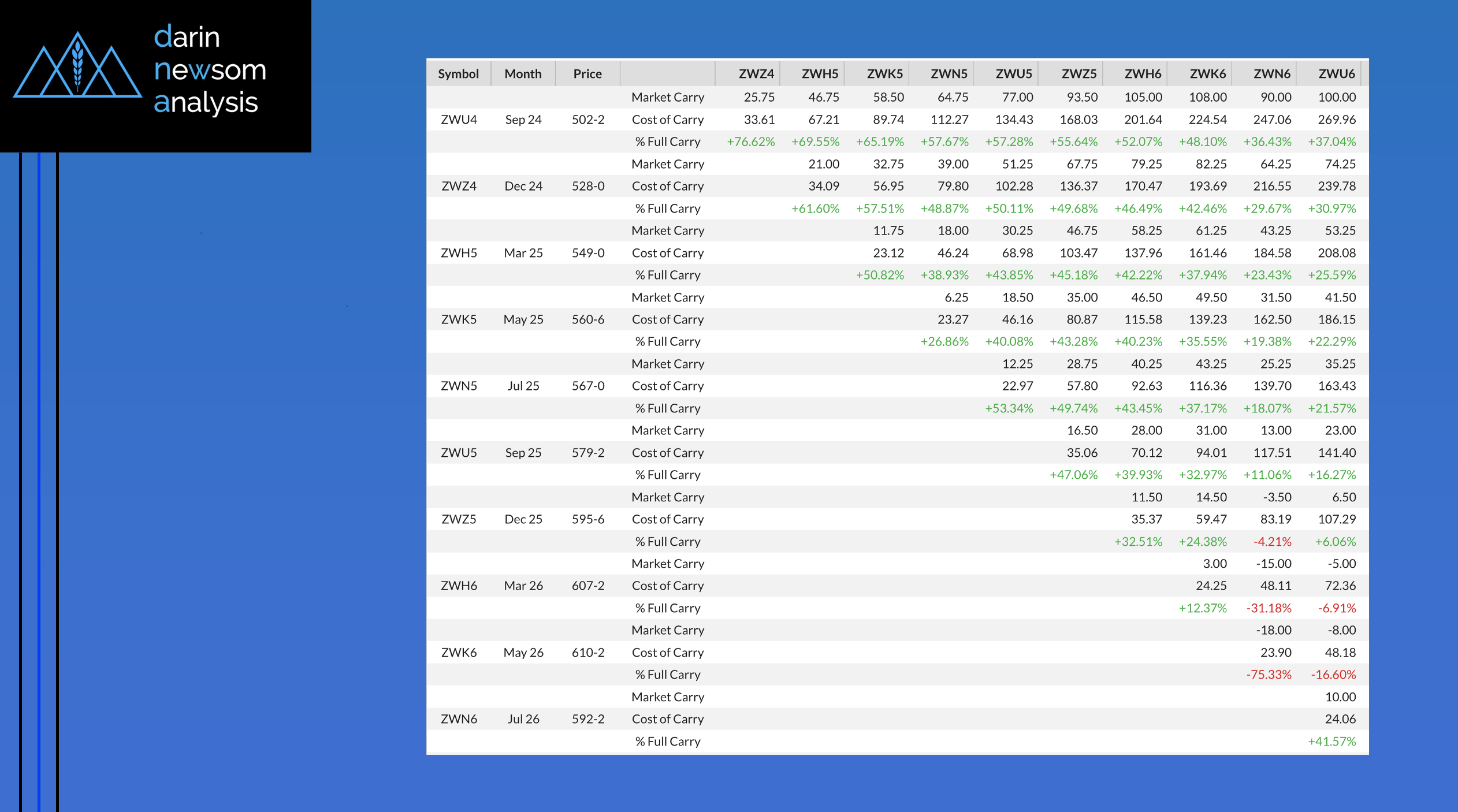Click the Symbol column header
Screen dimensions: 1458x812
pyautogui.click(x=458, y=74)
